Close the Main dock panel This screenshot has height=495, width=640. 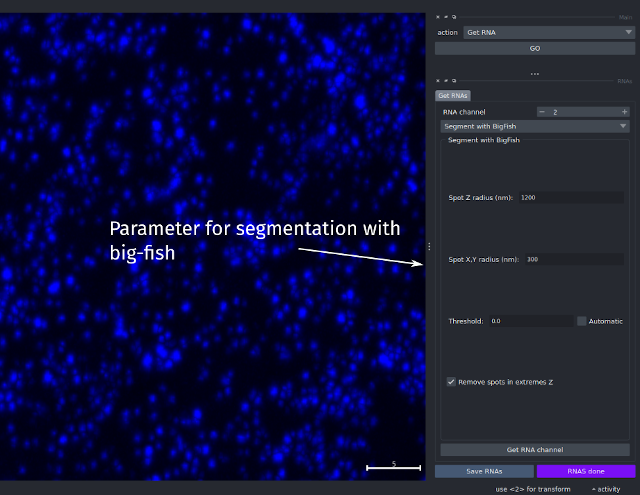438,17
